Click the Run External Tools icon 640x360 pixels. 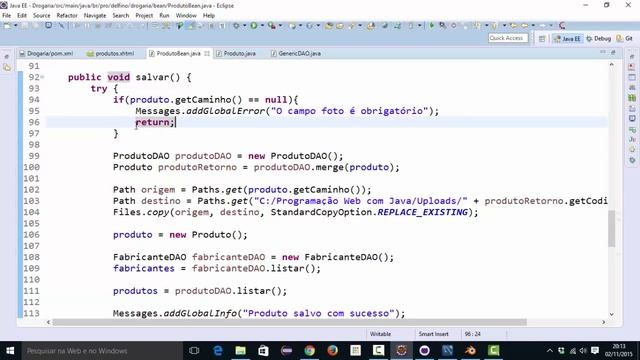pos(271,26)
